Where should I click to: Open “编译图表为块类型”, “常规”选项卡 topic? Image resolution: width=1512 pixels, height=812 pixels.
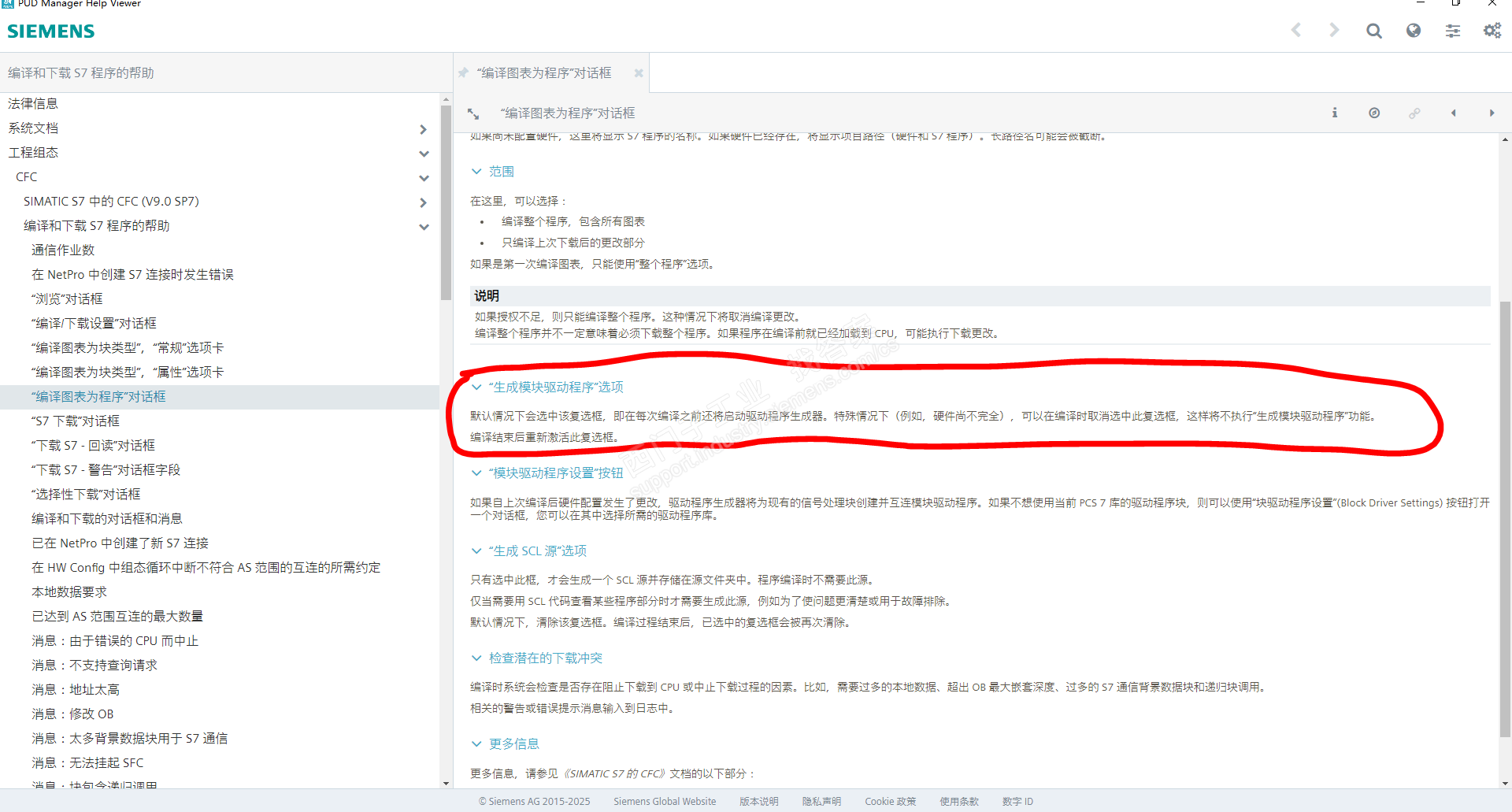pyautogui.click(x=128, y=347)
